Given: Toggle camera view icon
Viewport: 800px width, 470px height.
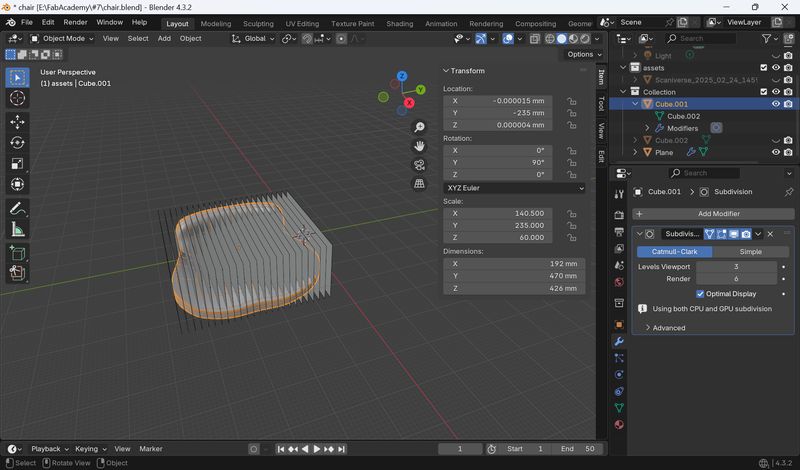Looking at the screenshot, I should point(419,165).
